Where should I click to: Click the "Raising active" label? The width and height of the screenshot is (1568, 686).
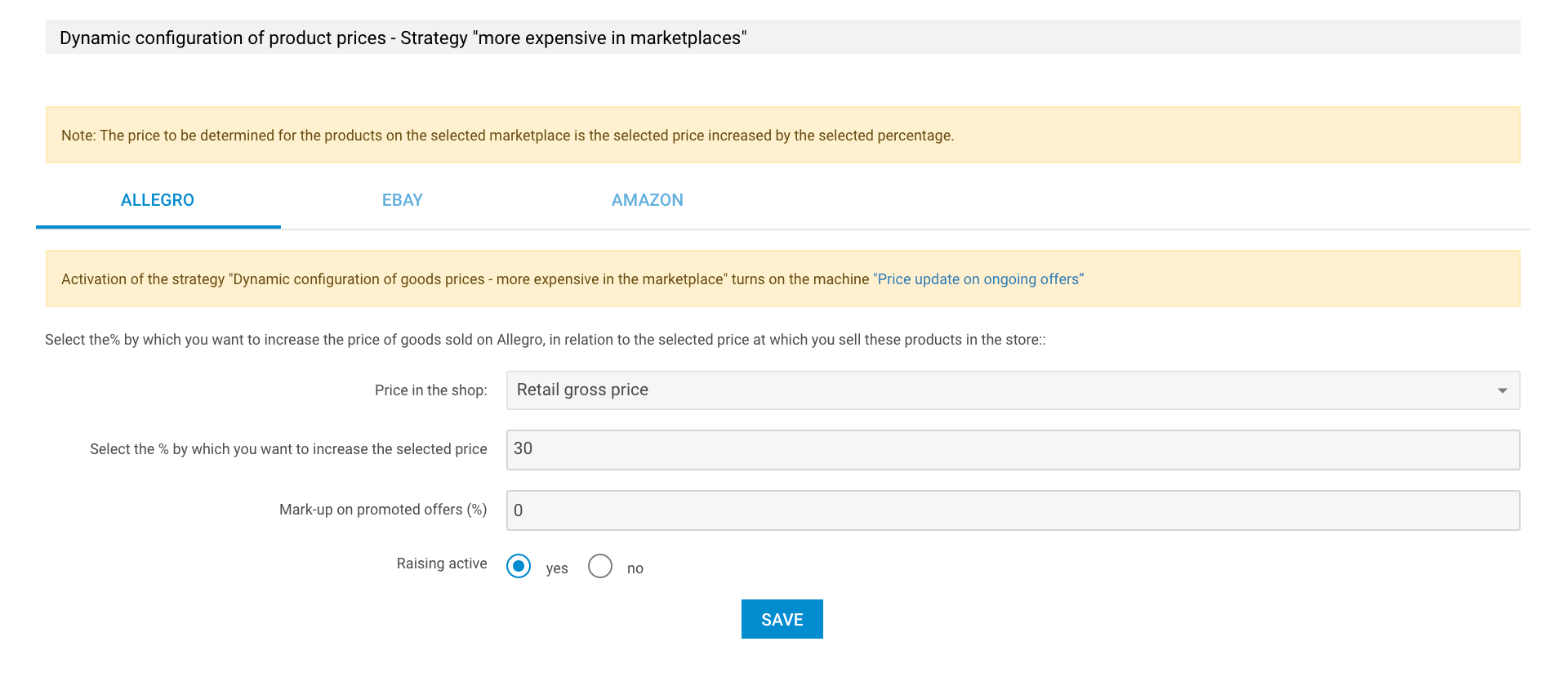pos(442,563)
